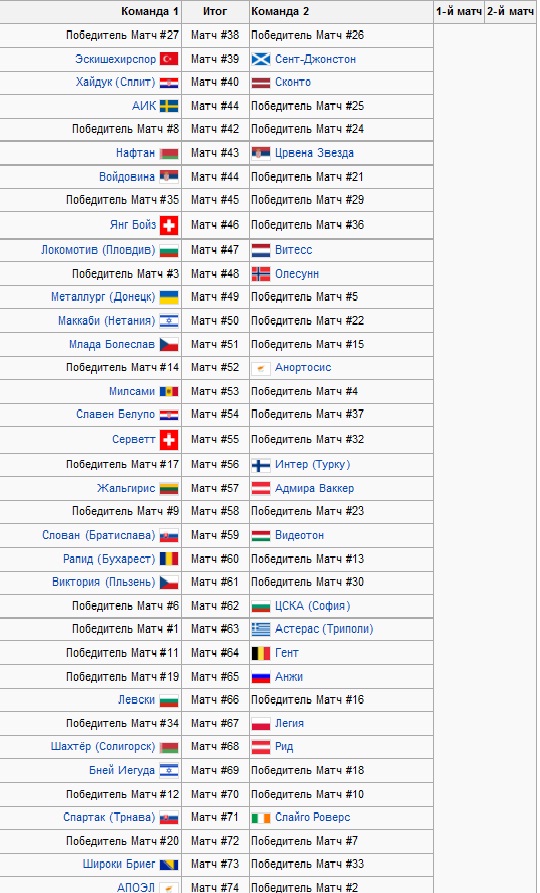Follow the Слован (Братислава) link
Viewport: 540px width, 893px height.
(99, 535)
